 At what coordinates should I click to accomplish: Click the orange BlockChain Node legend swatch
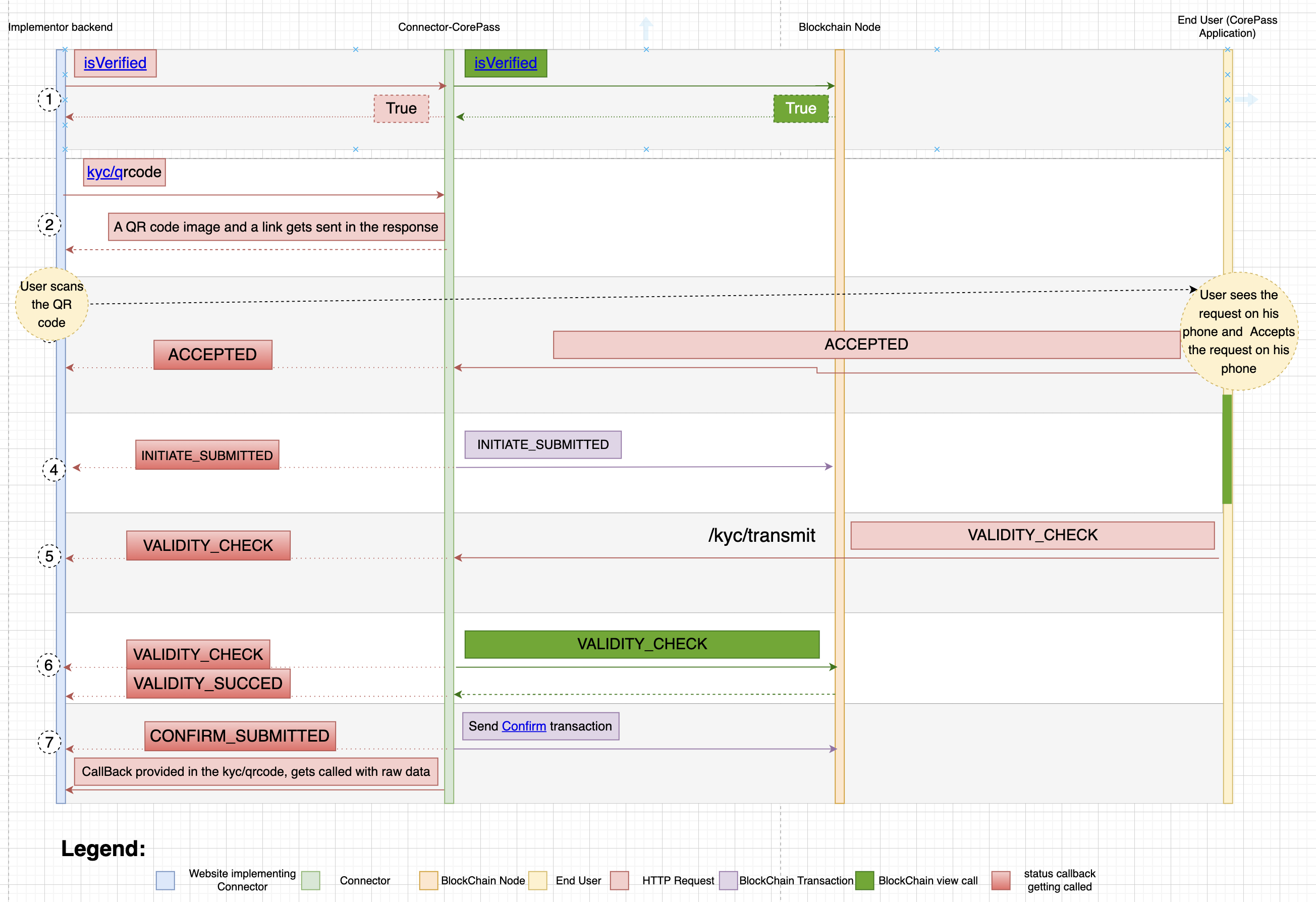429,880
